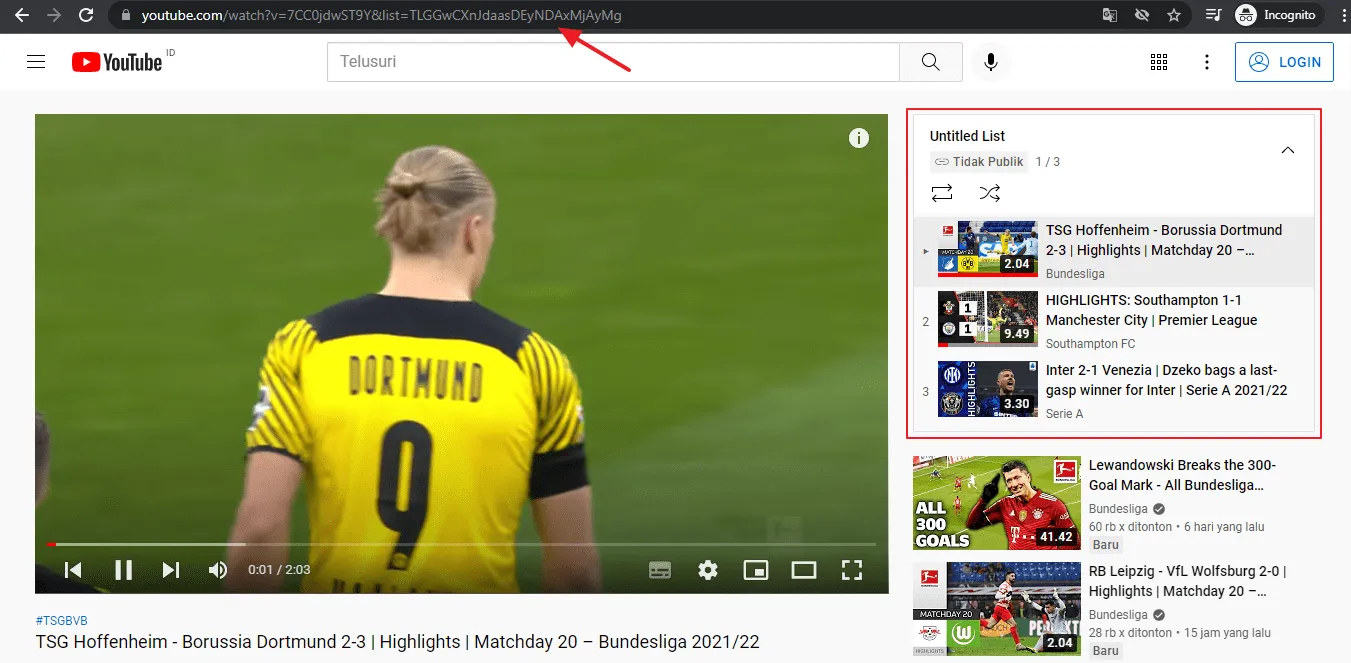The width and height of the screenshot is (1351, 663).
Task: Mute the player volume
Action: [218, 570]
